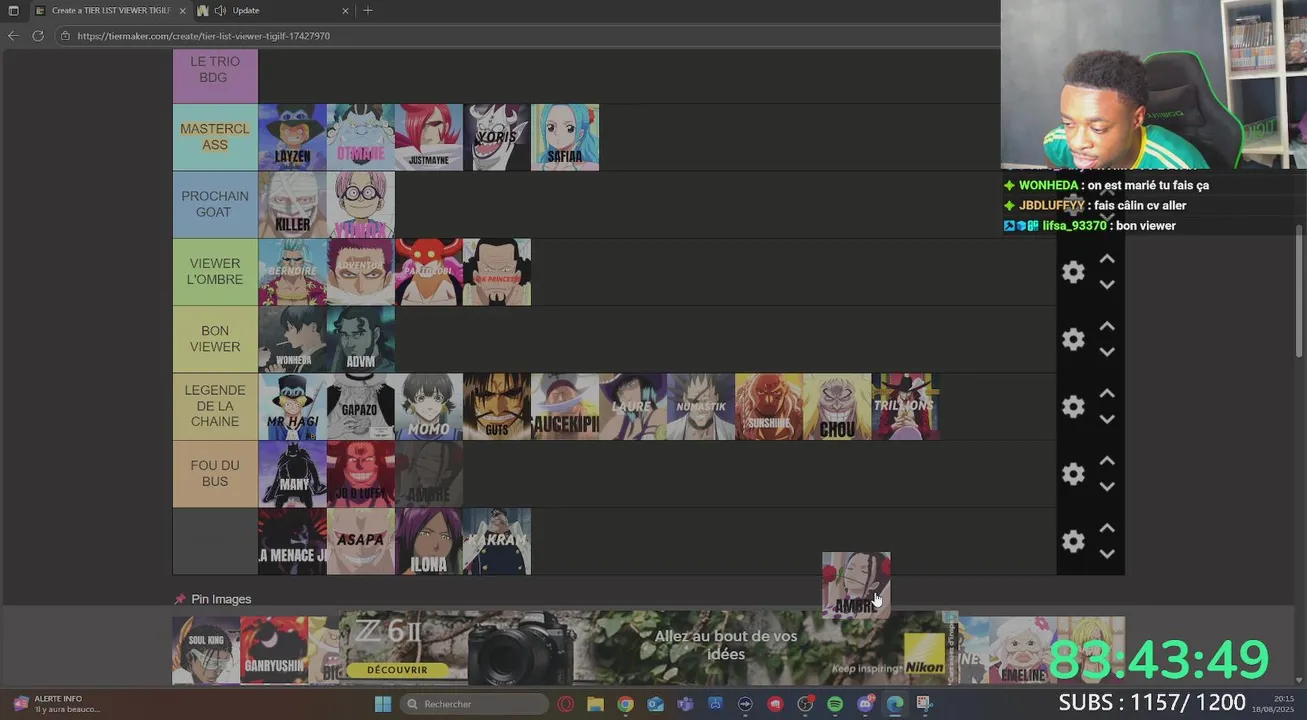This screenshot has width=1307, height=720.
Task: Pick the GANRYUSHIN image in the pool
Action: pyautogui.click(x=274, y=650)
